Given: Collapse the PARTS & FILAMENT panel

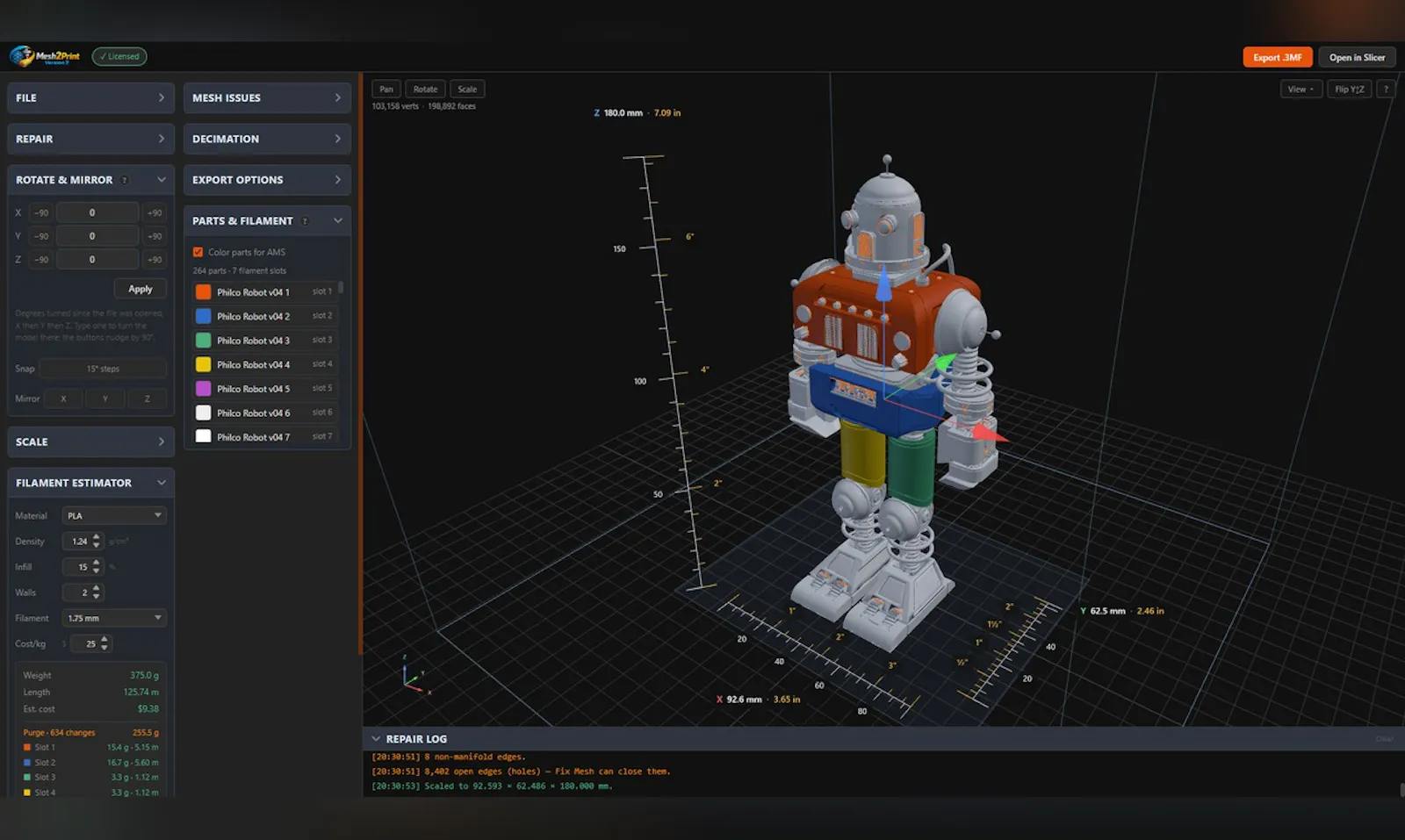Looking at the screenshot, I should [x=338, y=221].
